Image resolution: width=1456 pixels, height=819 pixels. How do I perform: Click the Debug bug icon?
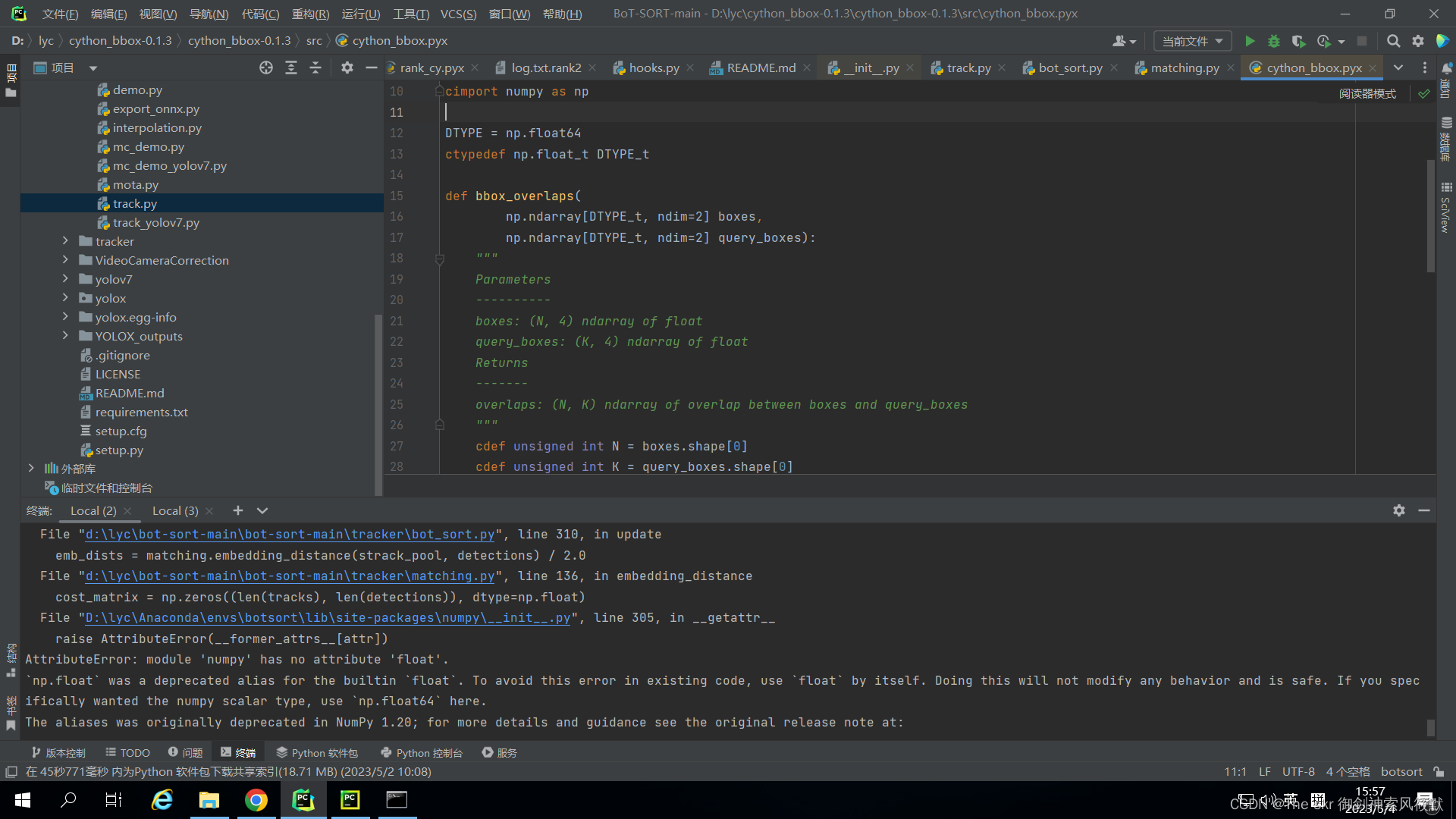(1274, 41)
